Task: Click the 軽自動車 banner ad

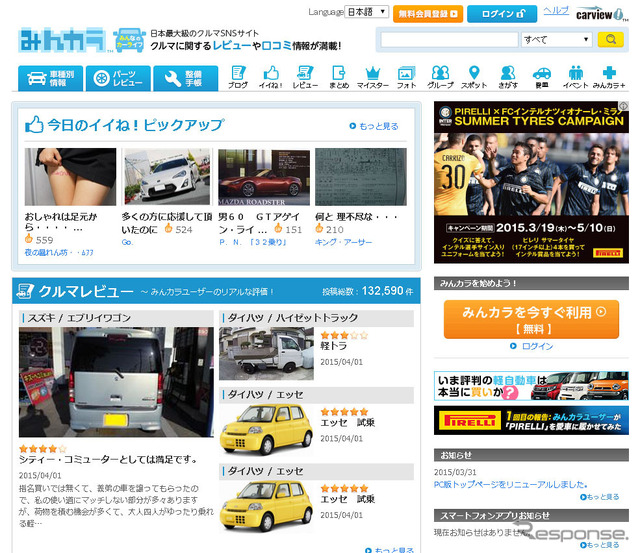Action: [x=531, y=386]
